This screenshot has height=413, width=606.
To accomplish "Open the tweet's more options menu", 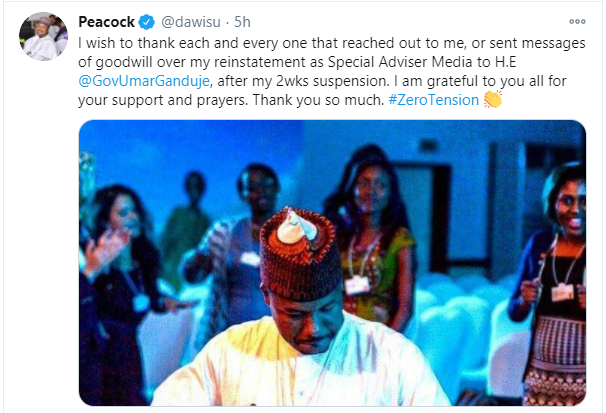I will coord(577,21).
